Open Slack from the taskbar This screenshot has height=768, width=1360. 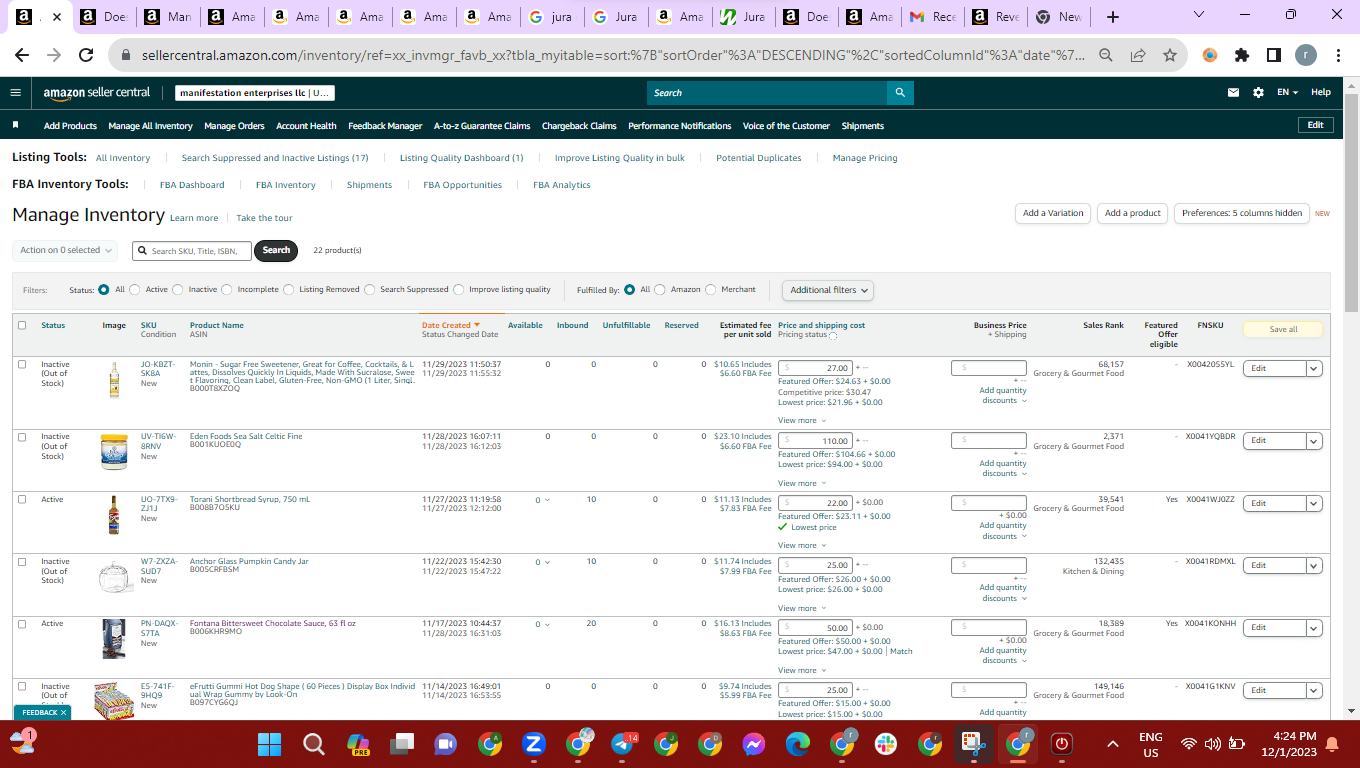[x=886, y=744]
